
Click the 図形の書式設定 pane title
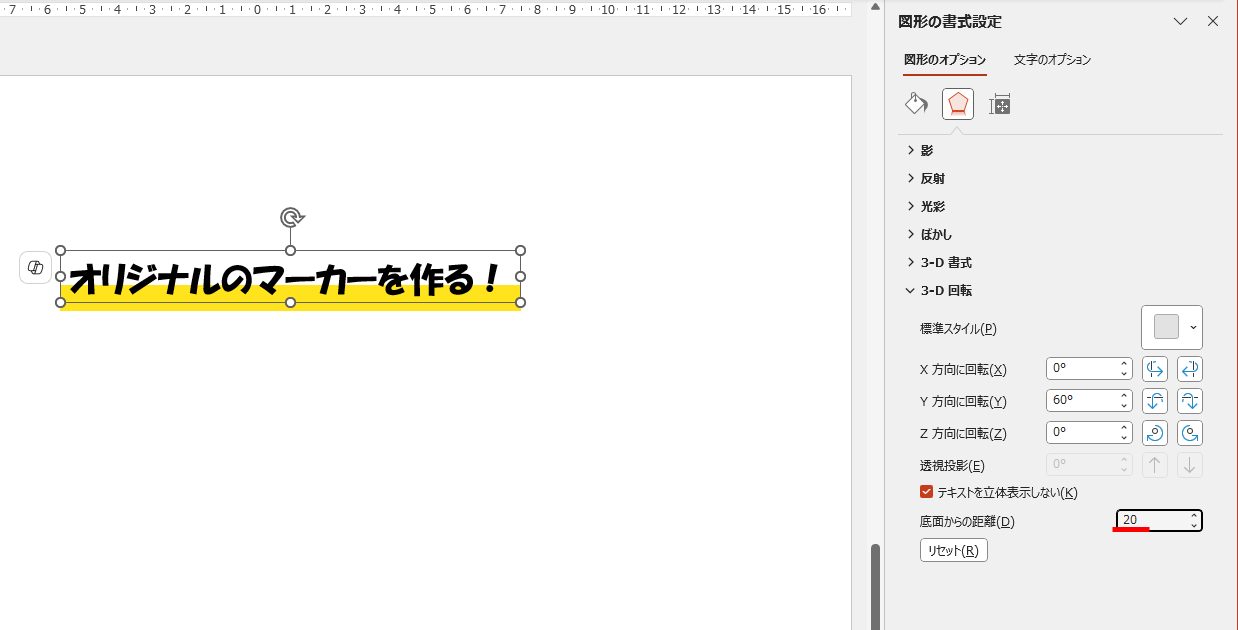coord(950,21)
